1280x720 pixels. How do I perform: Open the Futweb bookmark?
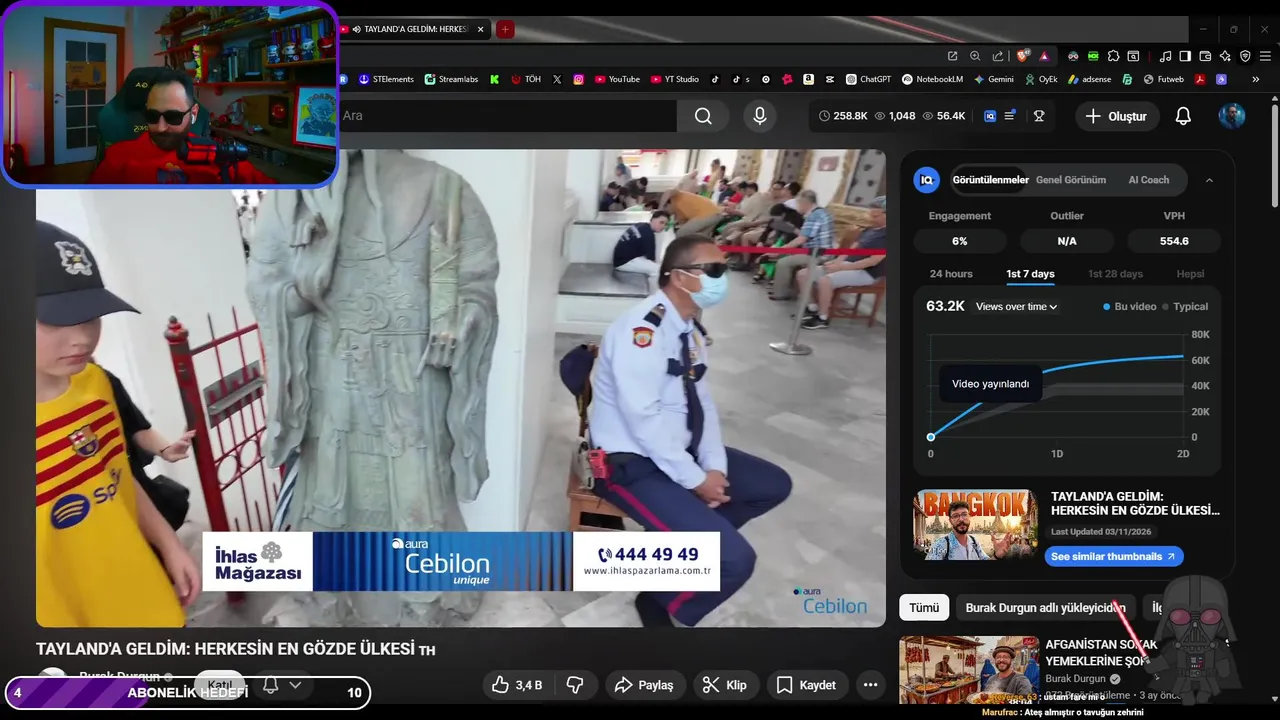(x=1163, y=79)
